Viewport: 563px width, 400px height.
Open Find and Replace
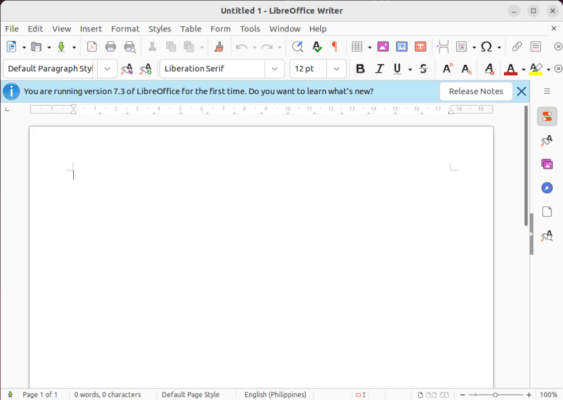297,47
